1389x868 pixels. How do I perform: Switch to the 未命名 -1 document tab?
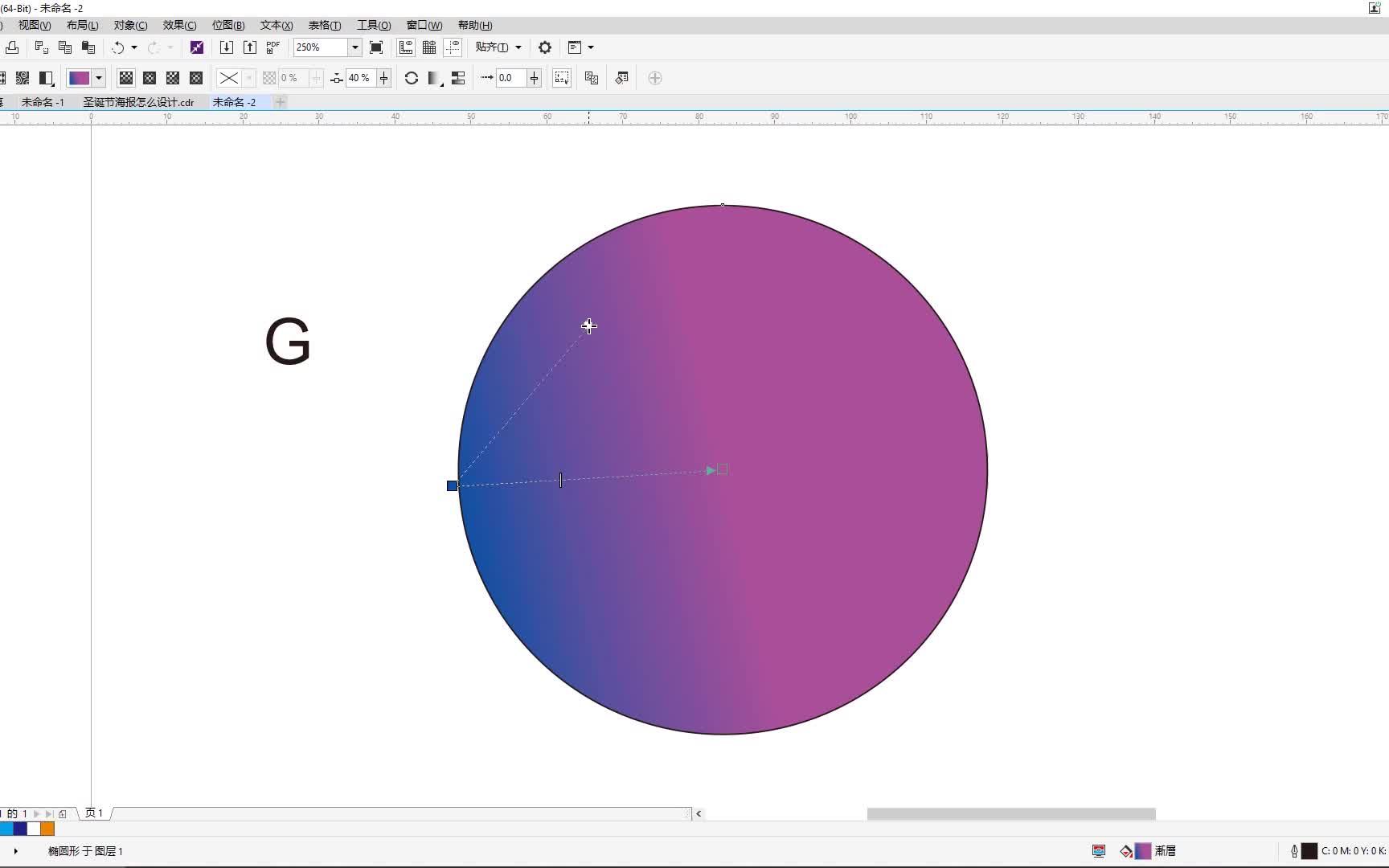tap(43, 102)
